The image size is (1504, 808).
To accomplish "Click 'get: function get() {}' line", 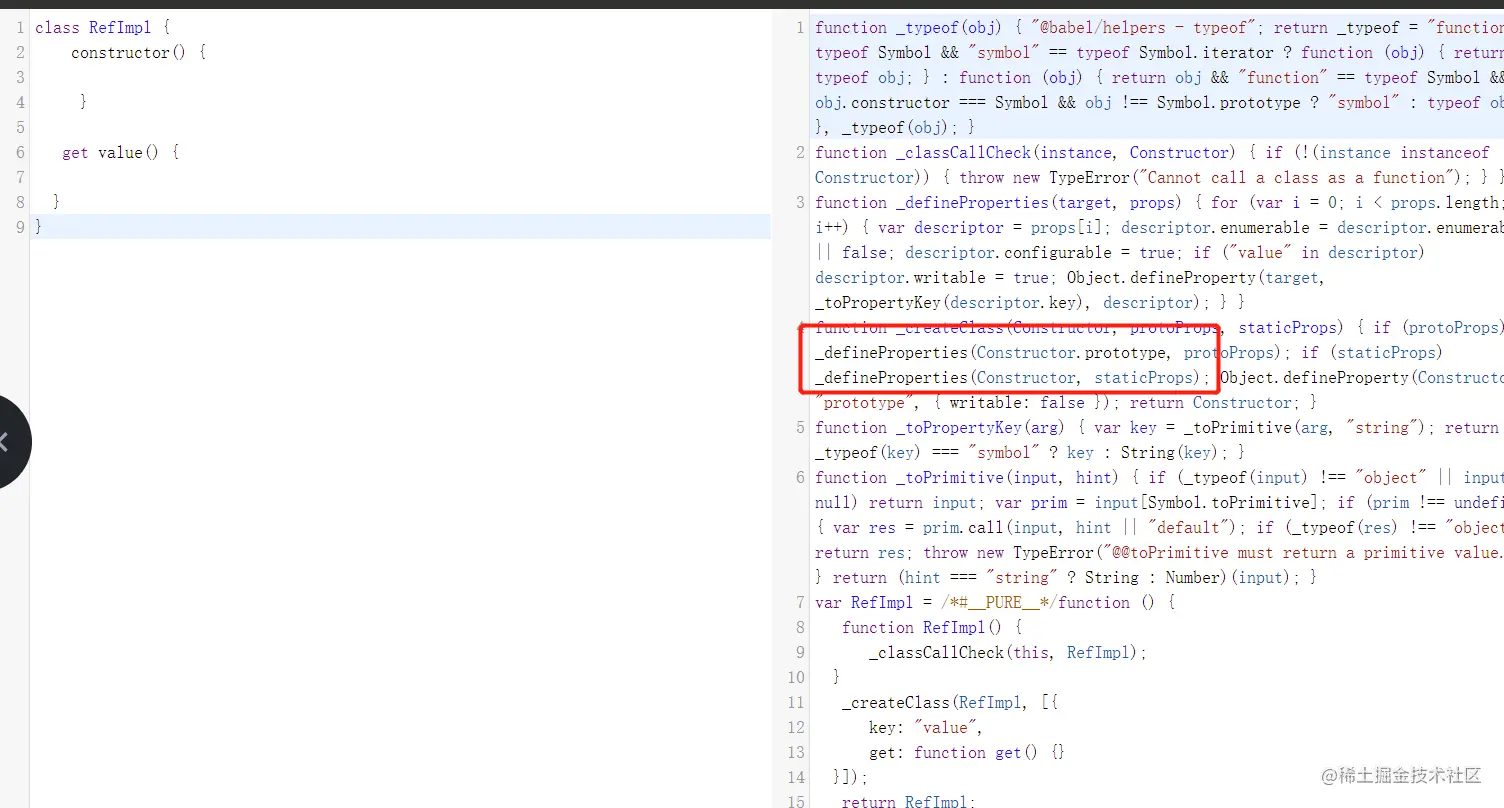I will coord(967,753).
